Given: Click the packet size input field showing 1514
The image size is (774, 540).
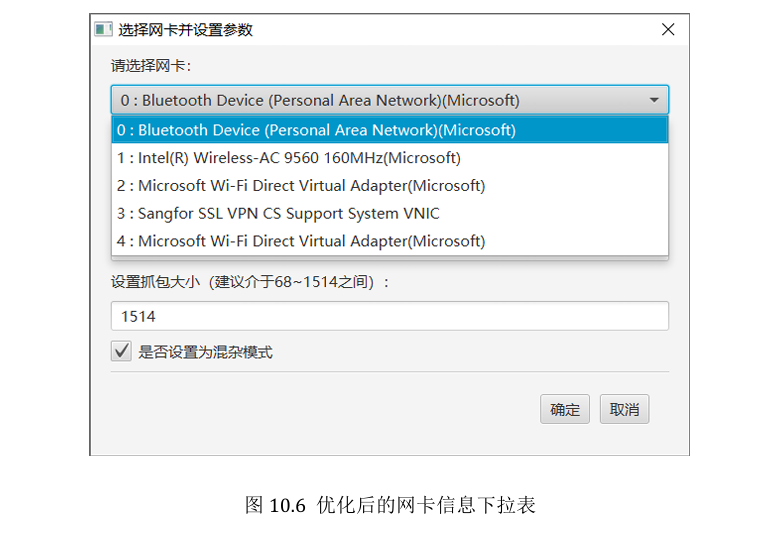Looking at the screenshot, I should coord(389,316).
